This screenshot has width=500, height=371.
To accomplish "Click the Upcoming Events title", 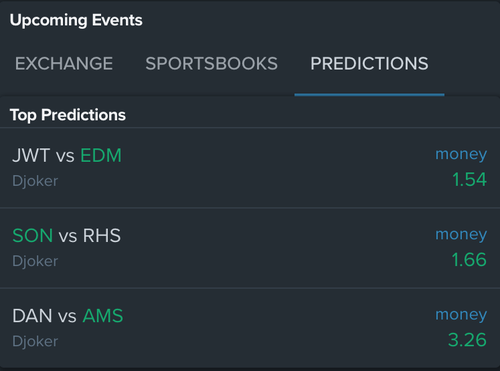I will click(76, 20).
